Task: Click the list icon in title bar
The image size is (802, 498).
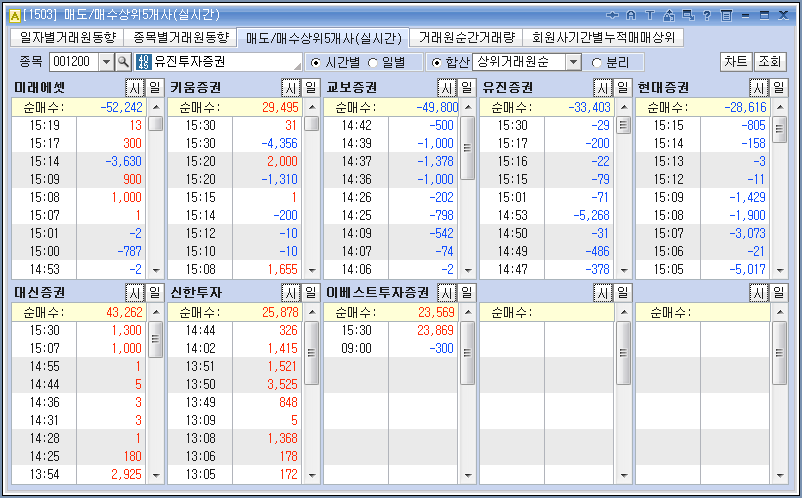Action: coord(726,15)
